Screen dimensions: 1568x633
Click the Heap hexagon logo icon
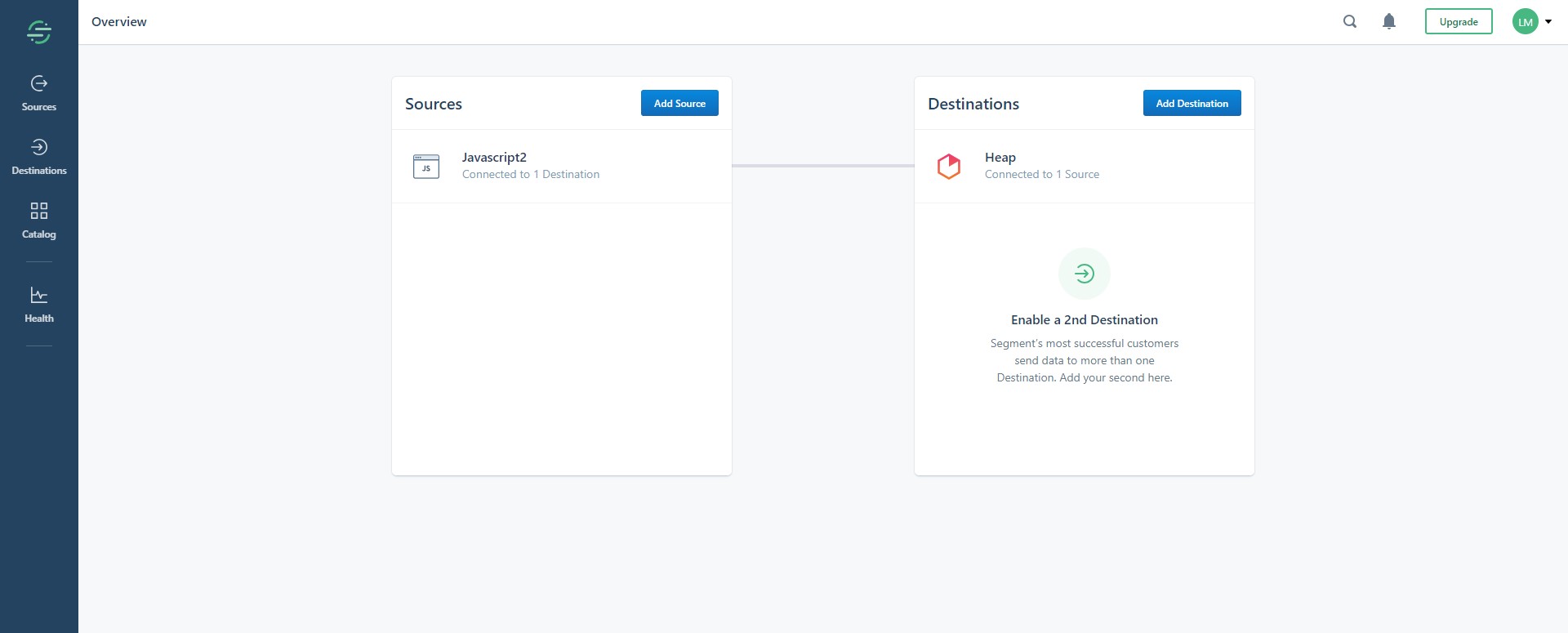click(x=948, y=167)
